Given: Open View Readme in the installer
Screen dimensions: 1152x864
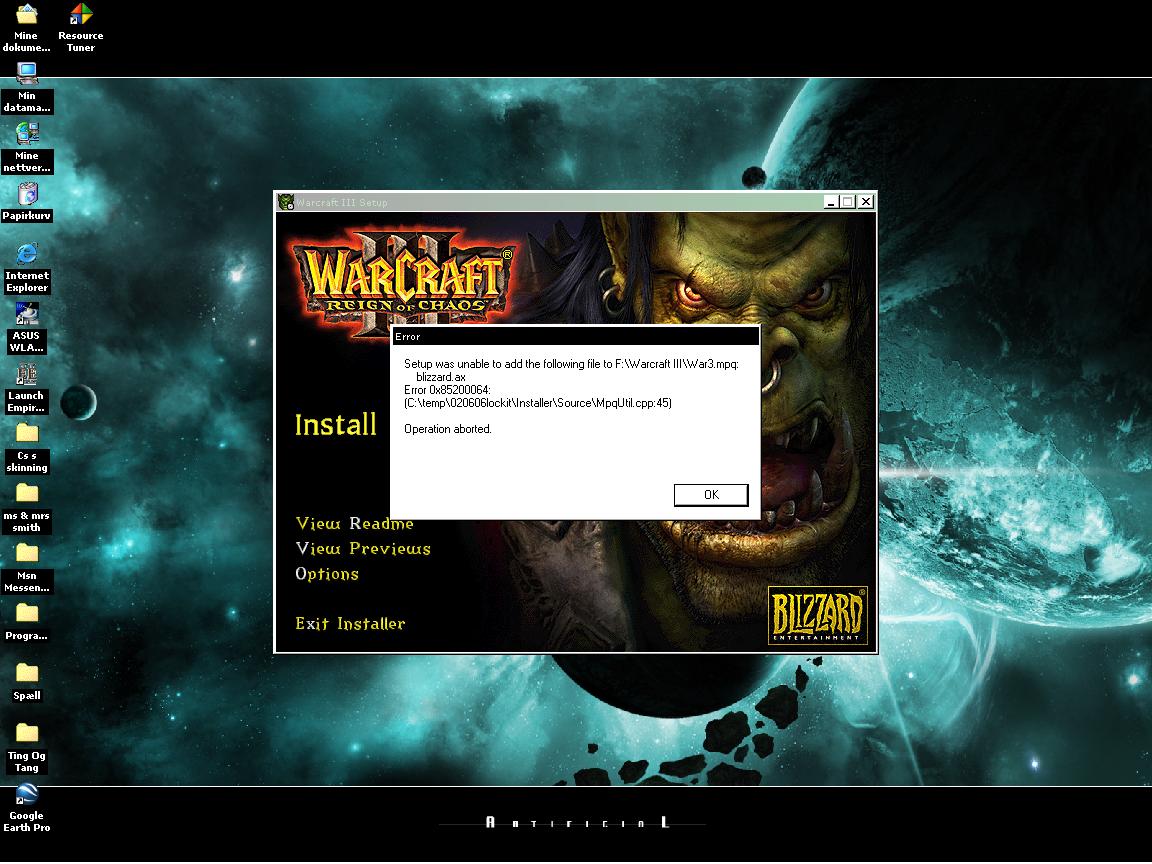Looking at the screenshot, I should pos(354,523).
